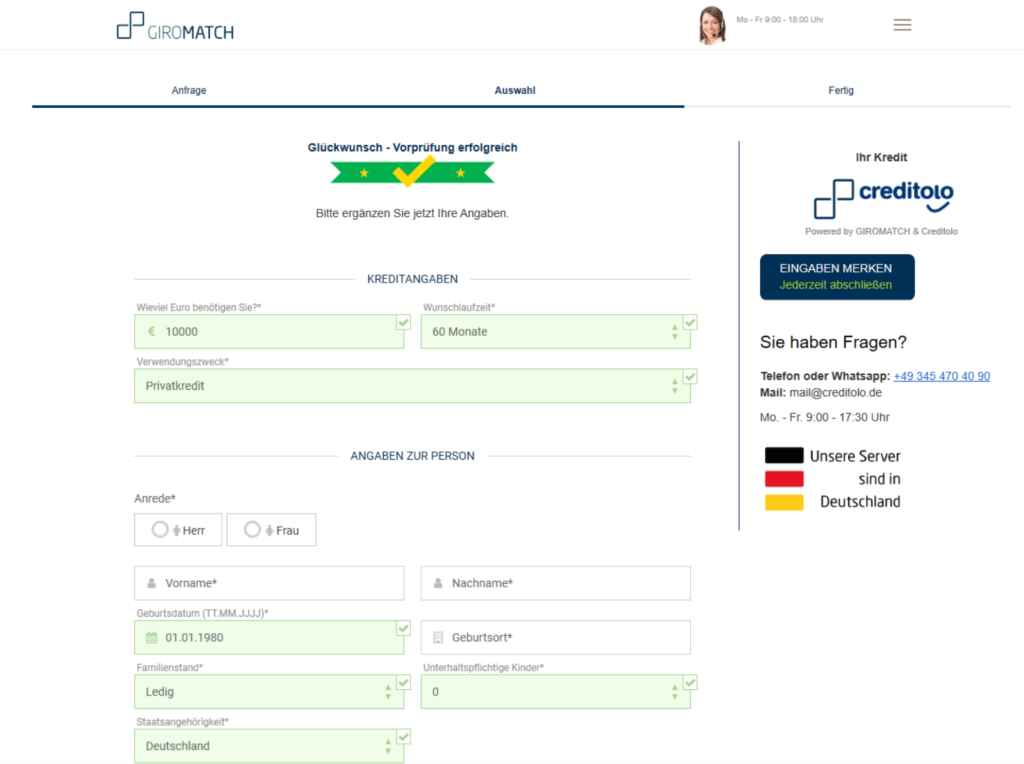This screenshot has width=1024, height=764.
Task: Click the yellow stripe of German flag
Action: 784,502
